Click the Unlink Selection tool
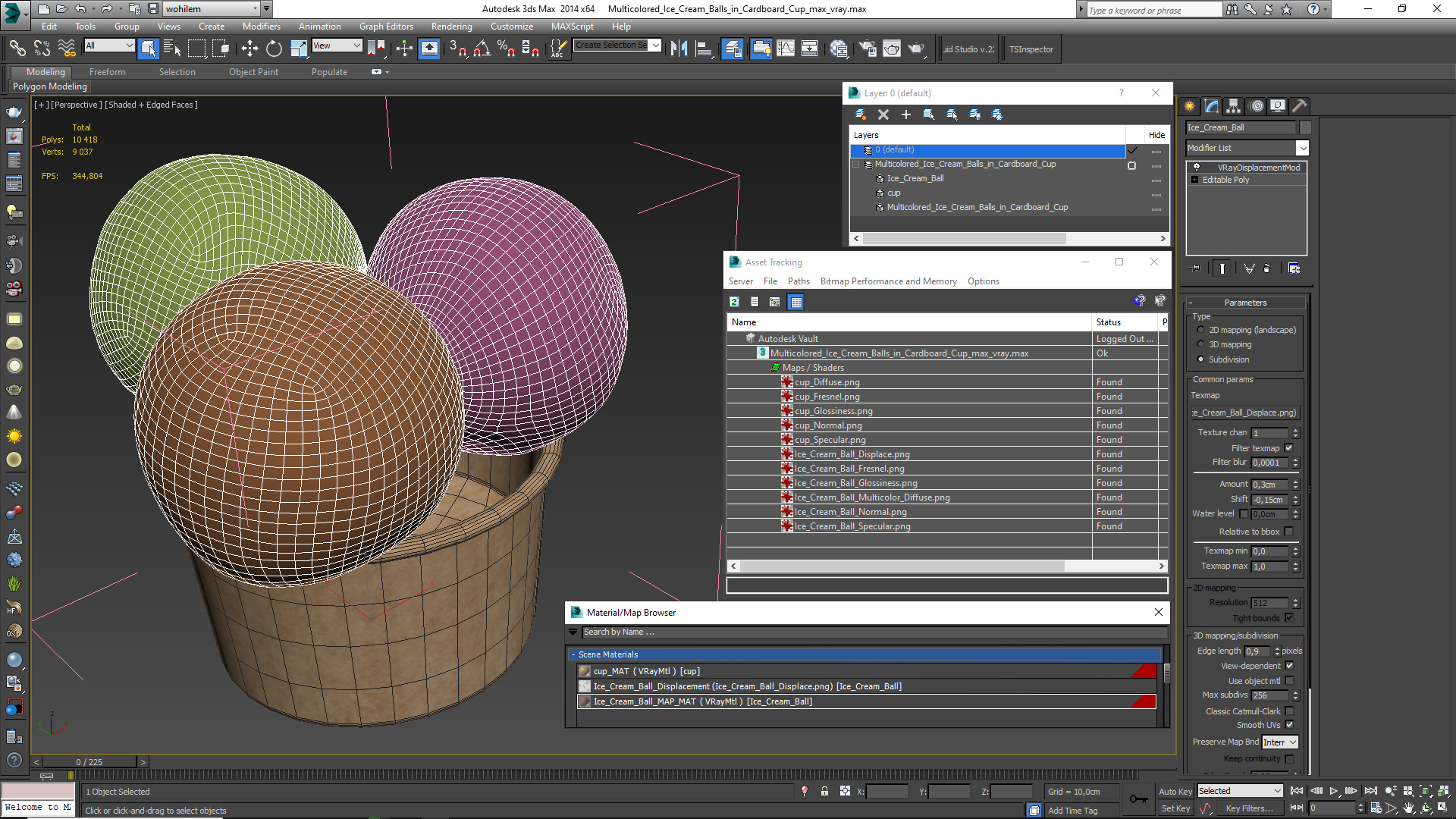The height and width of the screenshot is (819, 1456). tap(42, 49)
